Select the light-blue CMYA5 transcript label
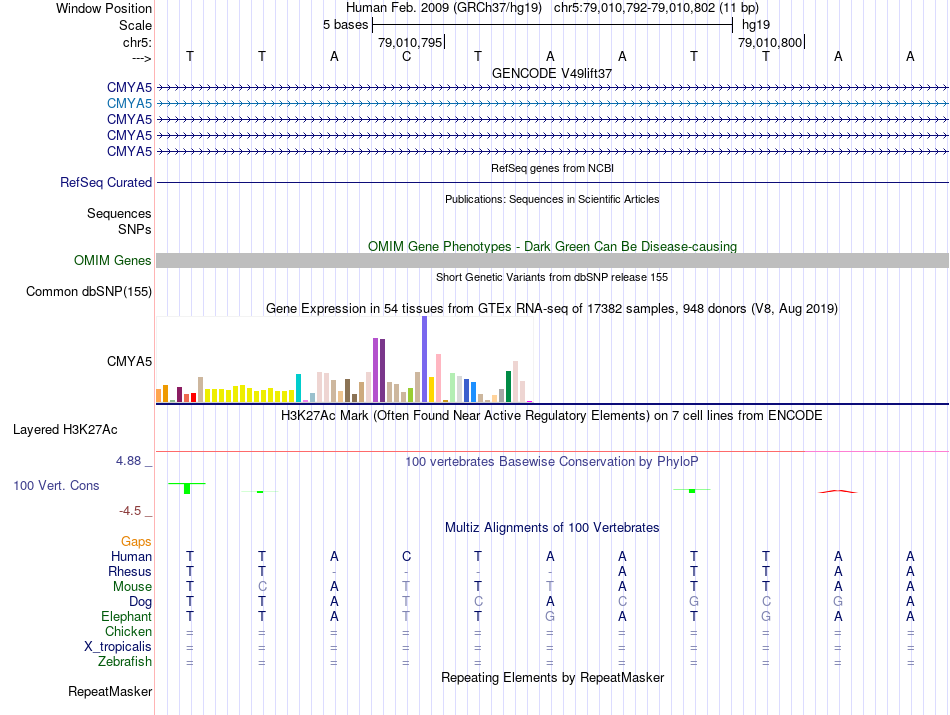This screenshot has width=950, height=715. click(129, 104)
